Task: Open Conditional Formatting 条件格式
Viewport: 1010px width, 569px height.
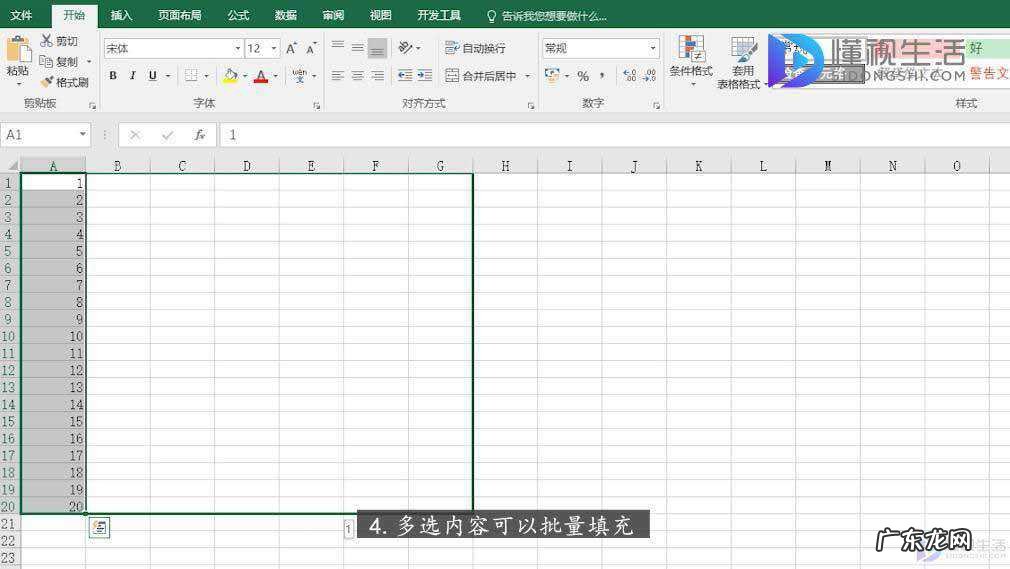Action: point(691,61)
